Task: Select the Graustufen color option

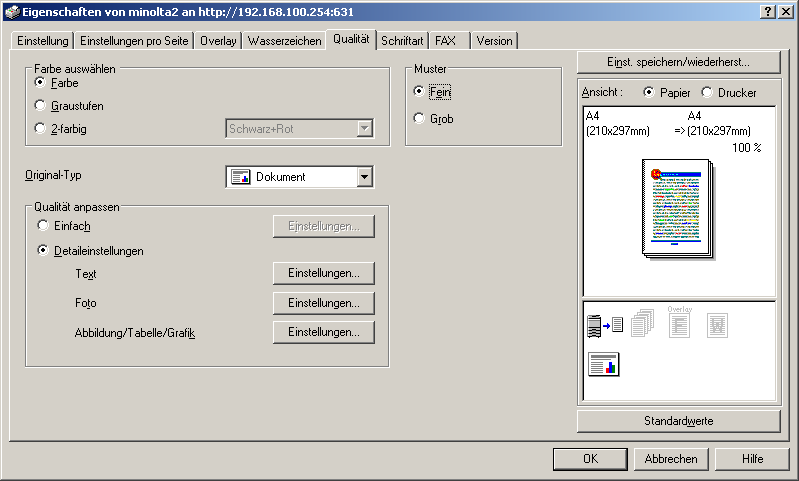Action: pyautogui.click(x=41, y=105)
